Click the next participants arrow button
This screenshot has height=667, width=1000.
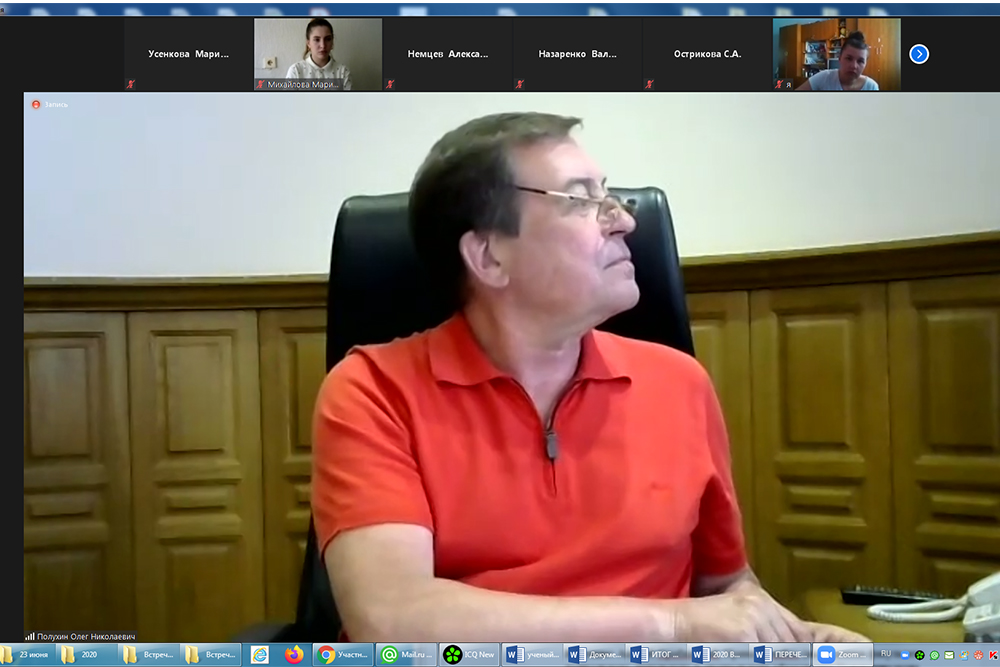(x=919, y=54)
